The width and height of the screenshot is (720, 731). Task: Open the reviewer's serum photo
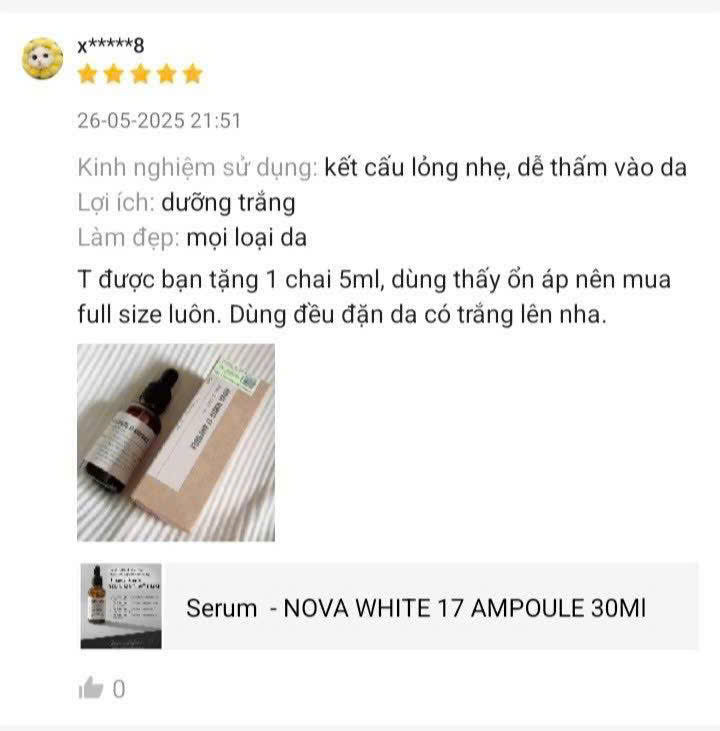click(x=176, y=442)
